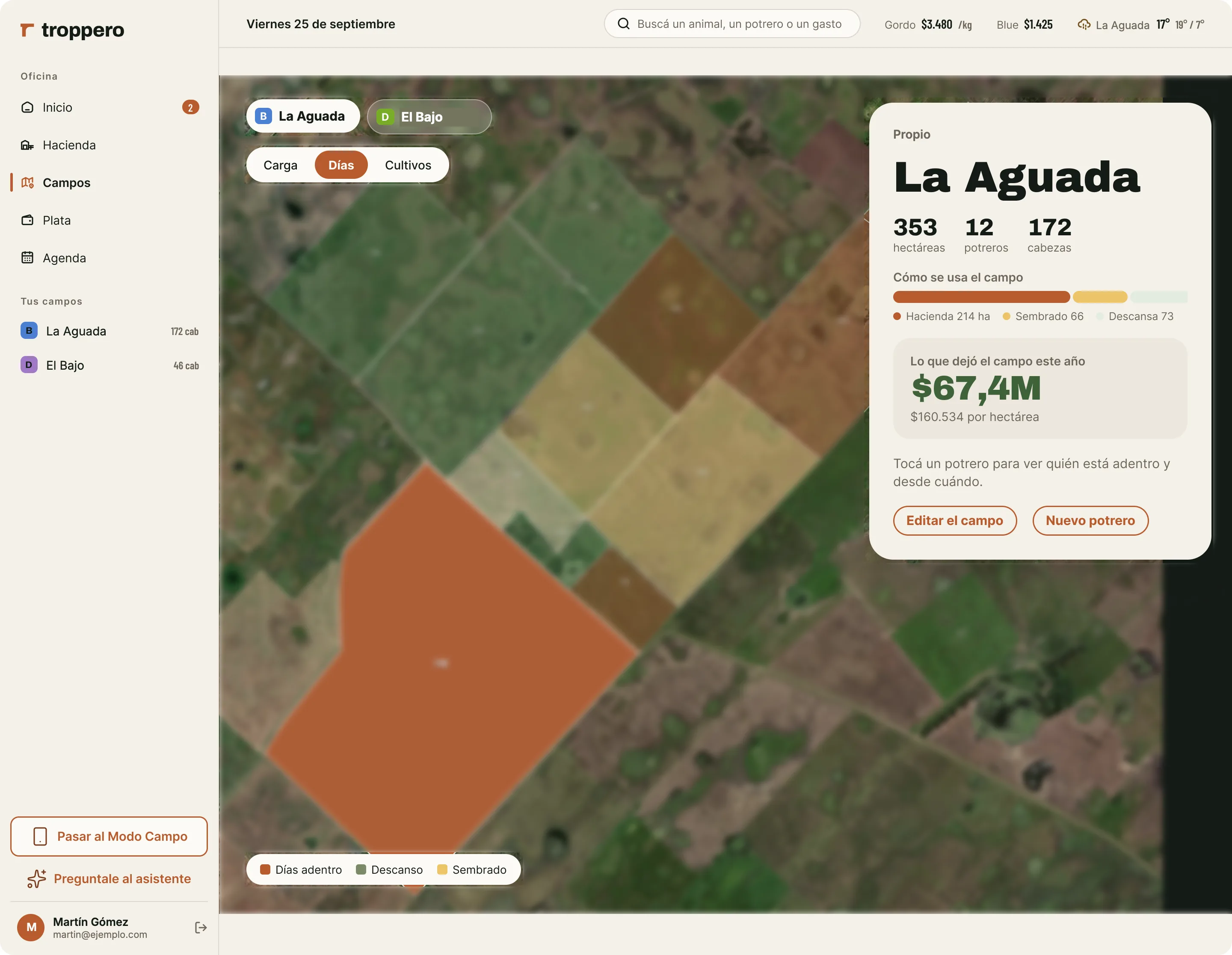
Task: Open Agenda section
Action: (109, 258)
